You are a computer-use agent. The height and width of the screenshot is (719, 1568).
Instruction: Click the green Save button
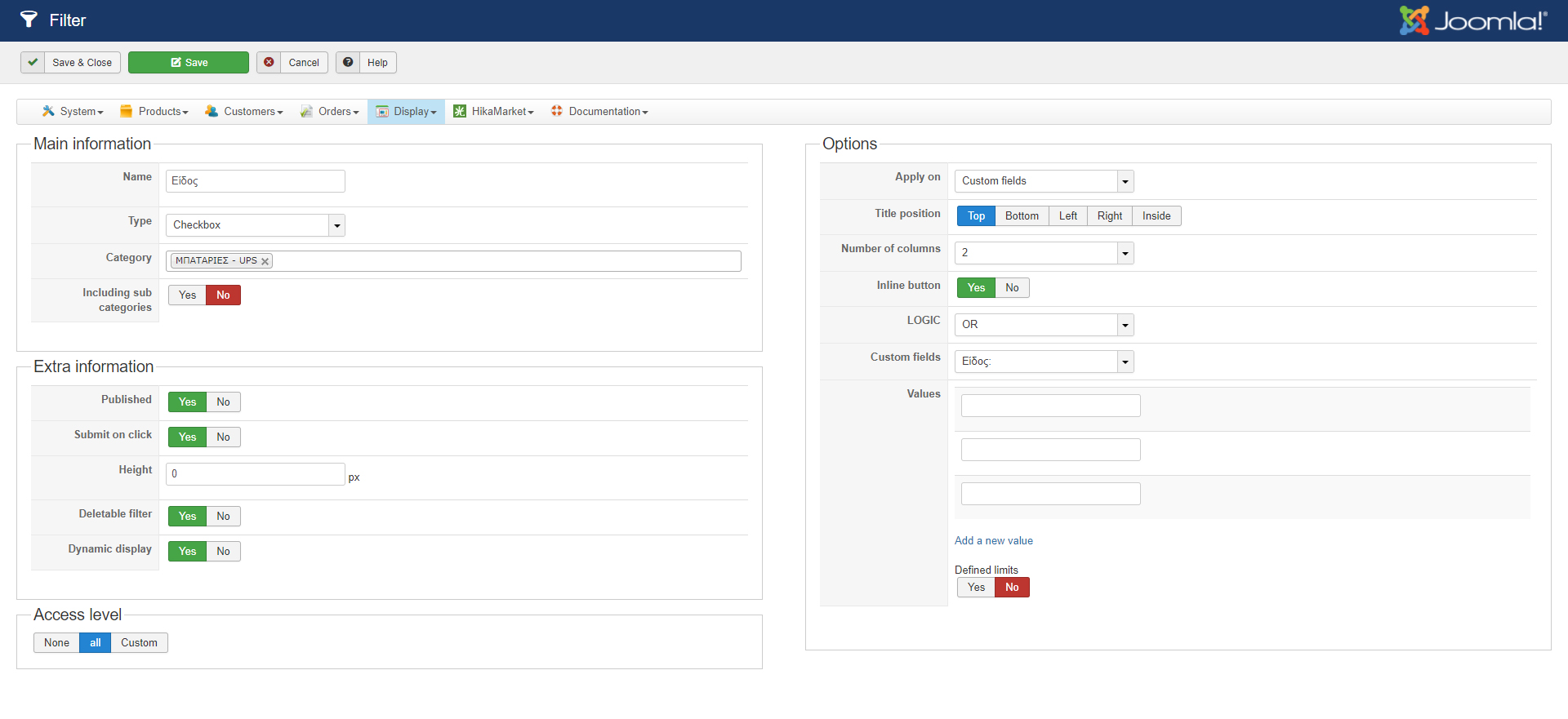tap(189, 62)
